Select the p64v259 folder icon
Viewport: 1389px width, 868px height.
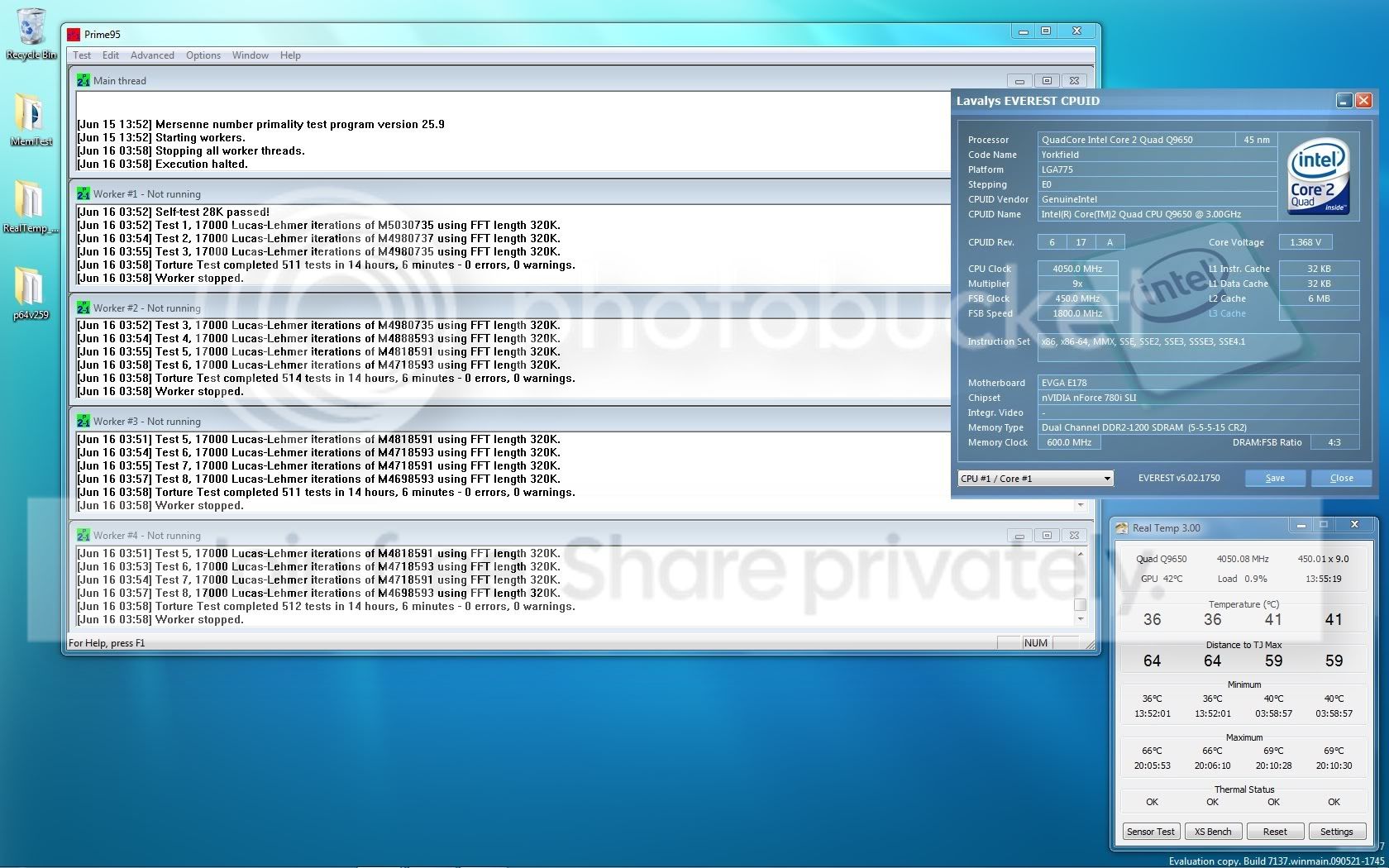(x=31, y=293)
